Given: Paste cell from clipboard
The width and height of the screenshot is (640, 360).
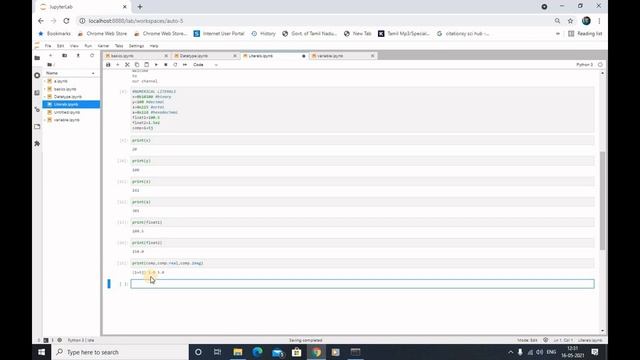Looking at the screenshot, I should point(147,65).
